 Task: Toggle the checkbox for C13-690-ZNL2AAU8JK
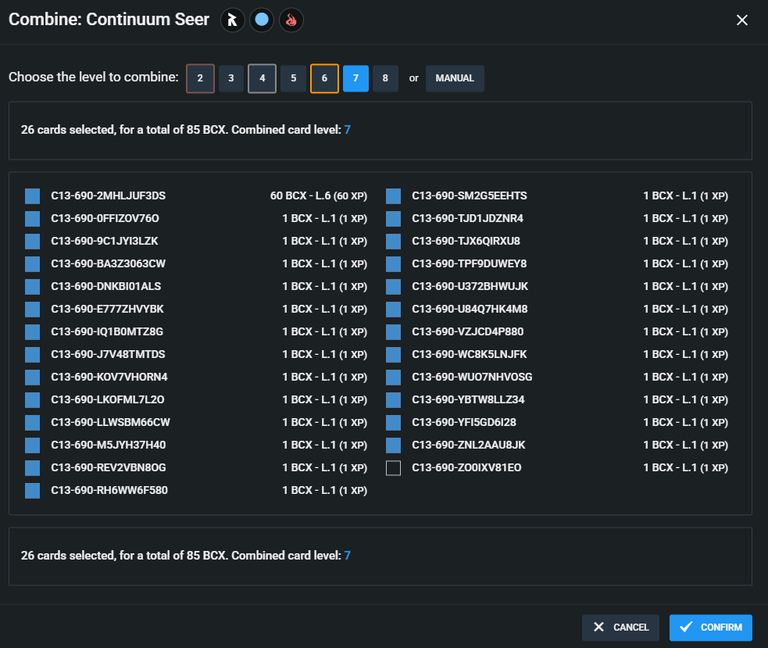pyautogui.click(x=393, y=445)
